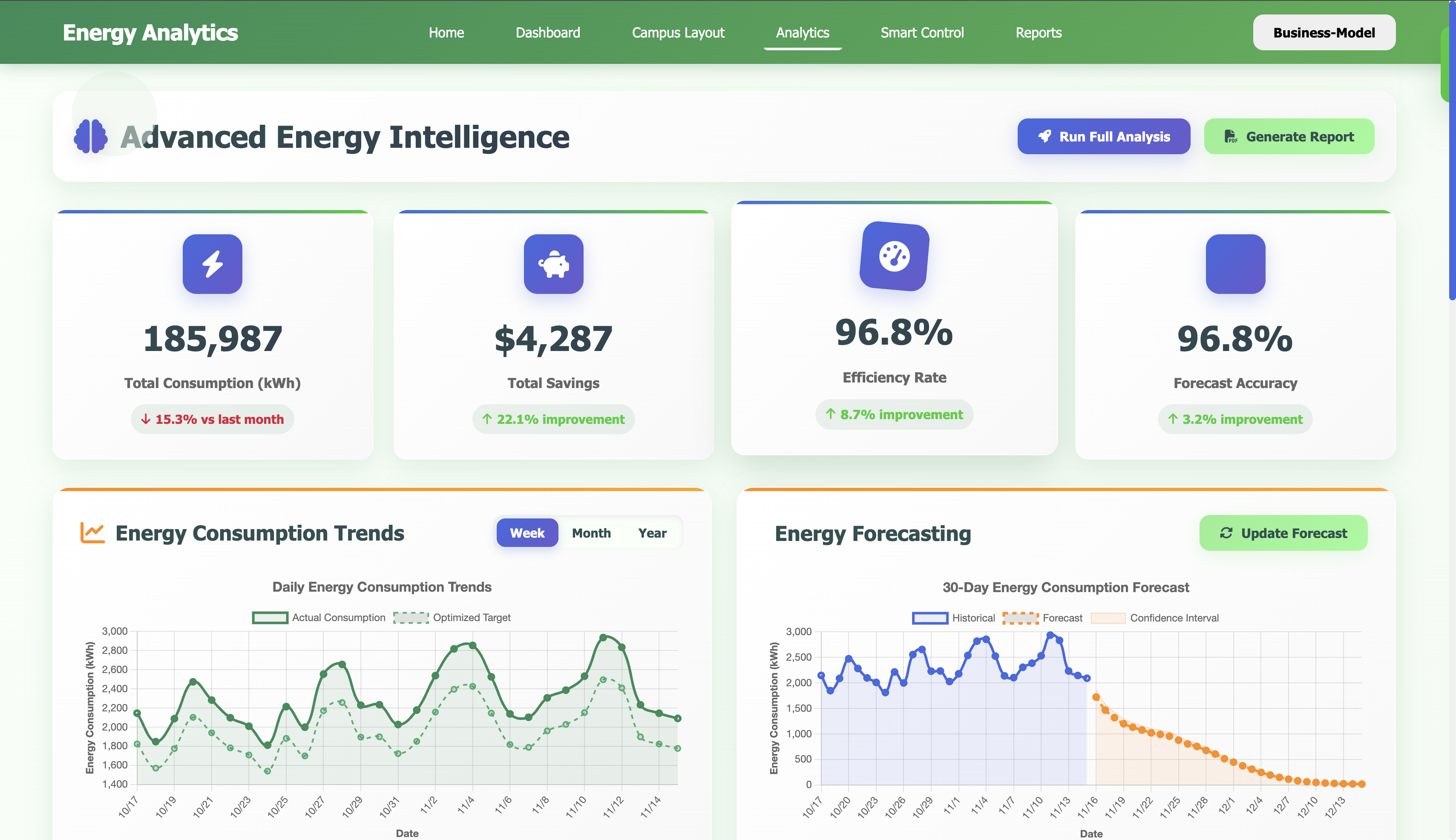Switch trends range to Month
Viewport: 1456px width, 840px height.
591,533
